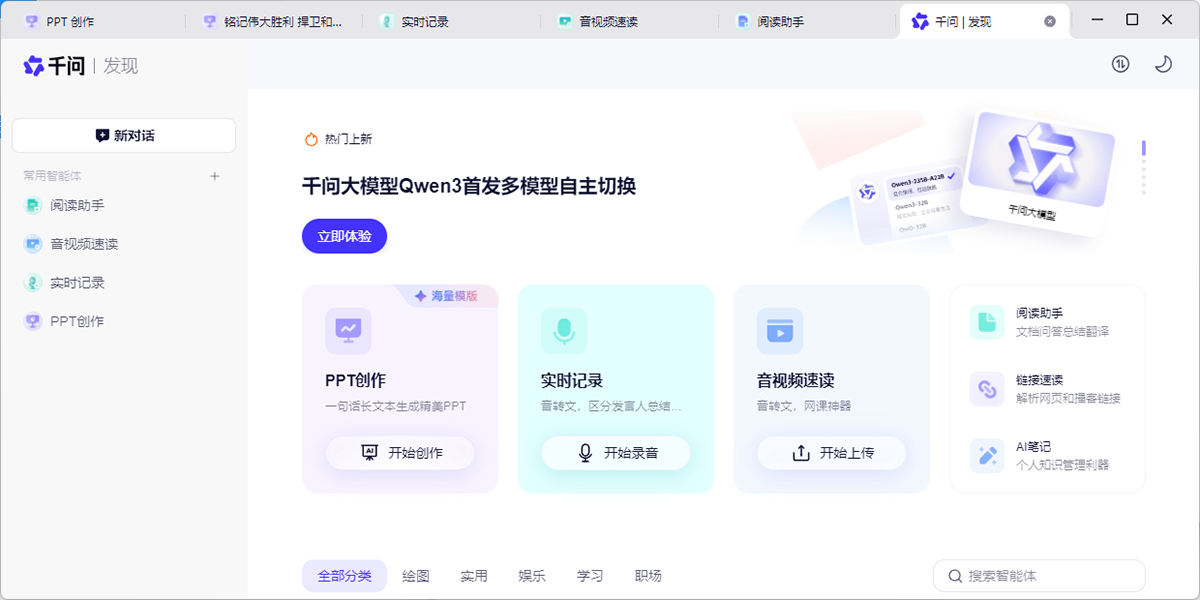Click the 阅读助手 card icon on the right

tap(986, 321)
